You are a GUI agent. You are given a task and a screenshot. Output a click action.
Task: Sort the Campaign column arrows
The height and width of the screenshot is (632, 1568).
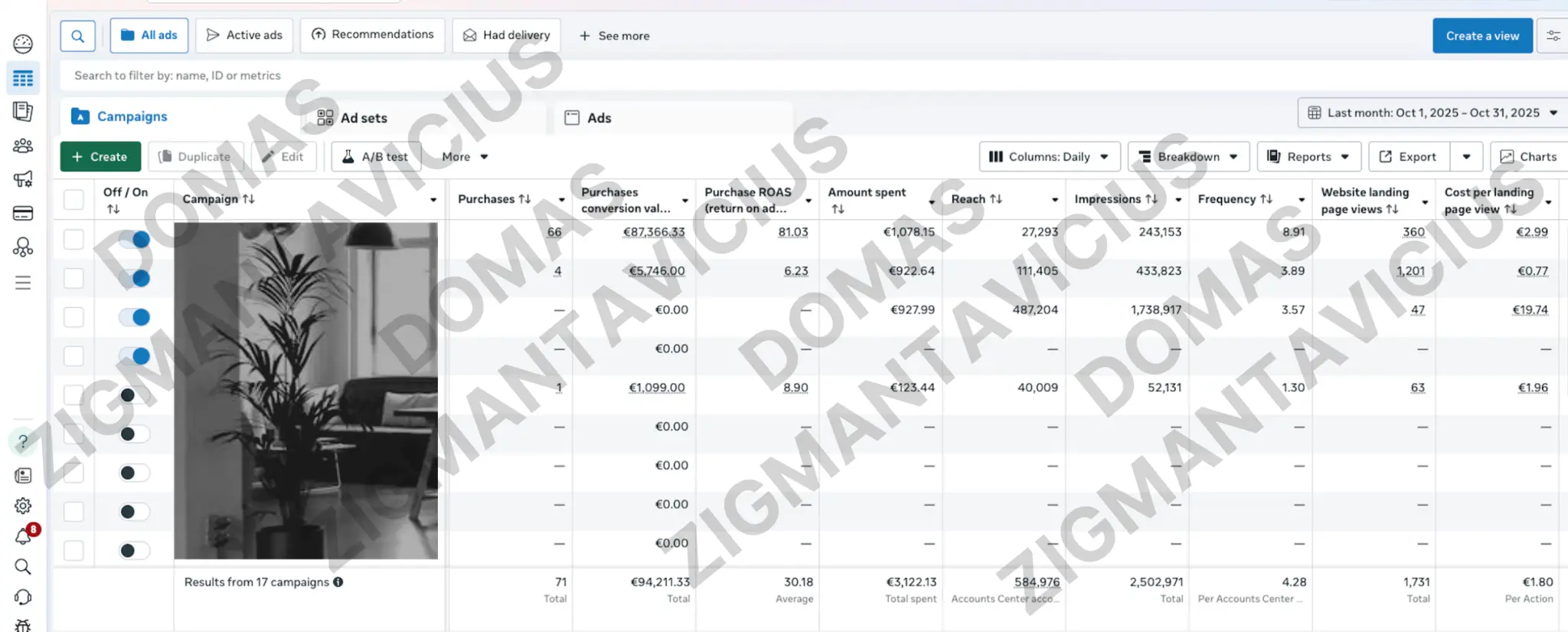(x=249, y=198)
